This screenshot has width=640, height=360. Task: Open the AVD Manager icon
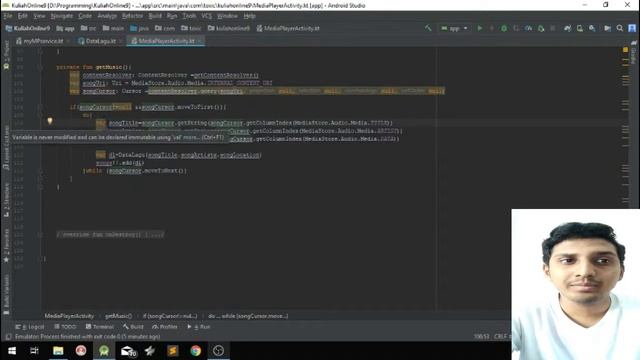point(580,28)
